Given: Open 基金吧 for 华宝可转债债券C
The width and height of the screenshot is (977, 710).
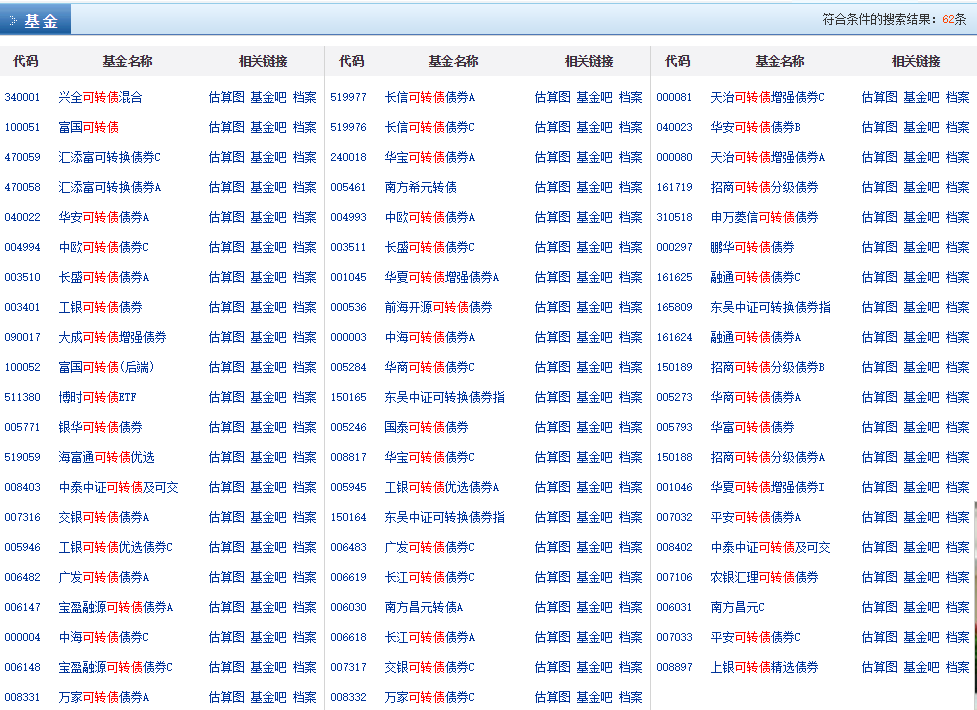Looking at the screenshot, I should pos(594,457).
